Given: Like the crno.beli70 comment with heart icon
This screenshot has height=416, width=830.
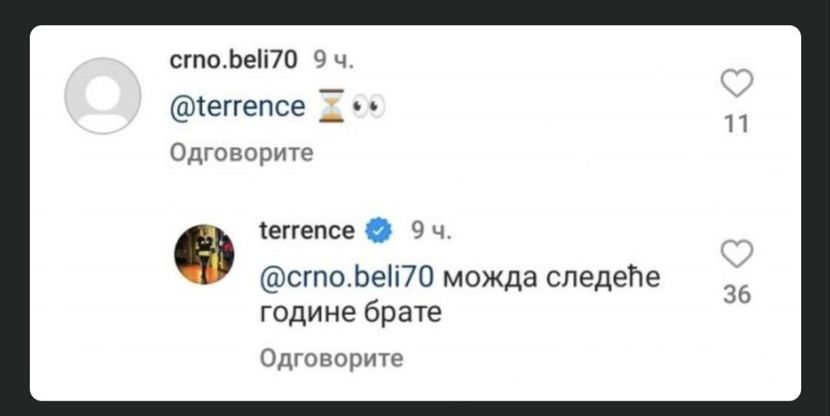Looking at the screenshot, I should (x=736, y=84).
